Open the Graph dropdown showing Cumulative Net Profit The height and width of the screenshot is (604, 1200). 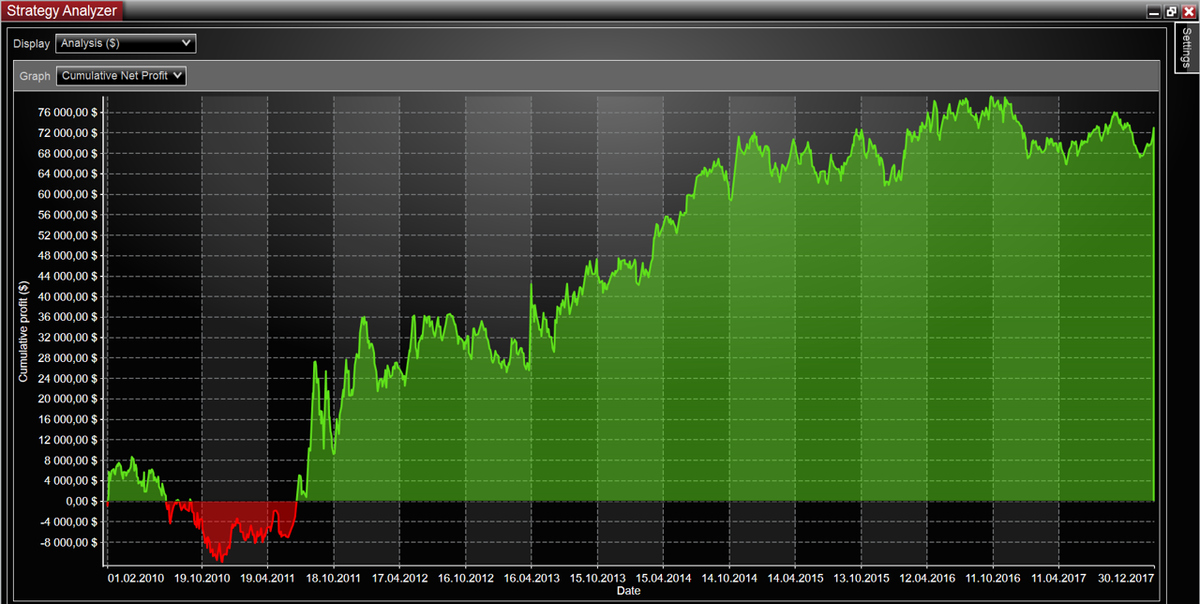coord(121,75)
